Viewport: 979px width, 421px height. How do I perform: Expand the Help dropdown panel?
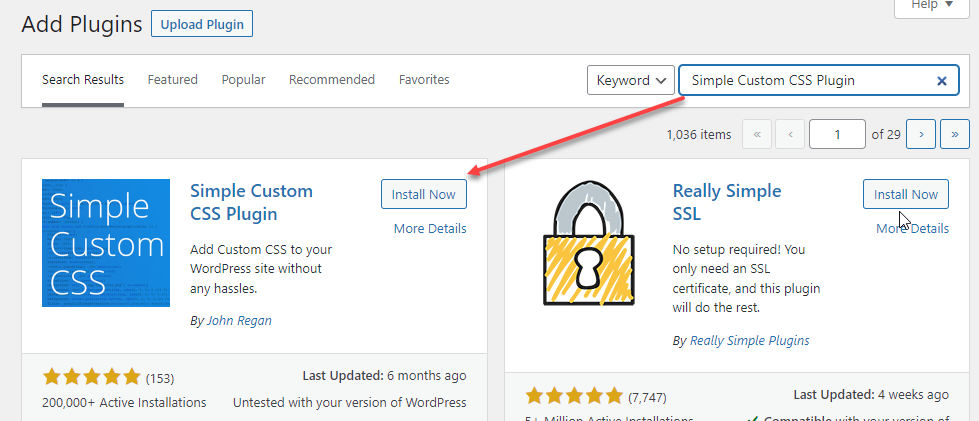click(x=932, y=5)
